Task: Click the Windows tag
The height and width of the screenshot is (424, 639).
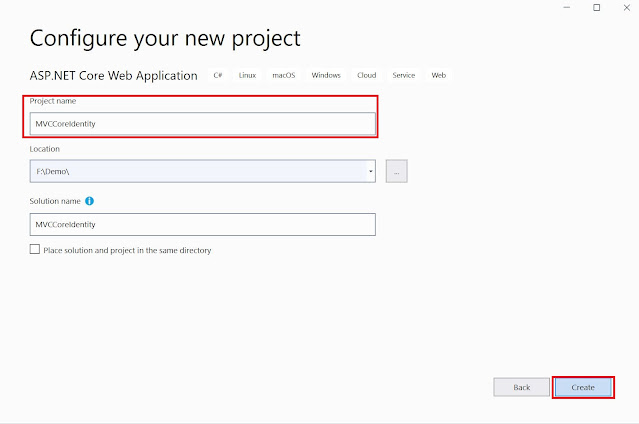Action: point(326,75)
